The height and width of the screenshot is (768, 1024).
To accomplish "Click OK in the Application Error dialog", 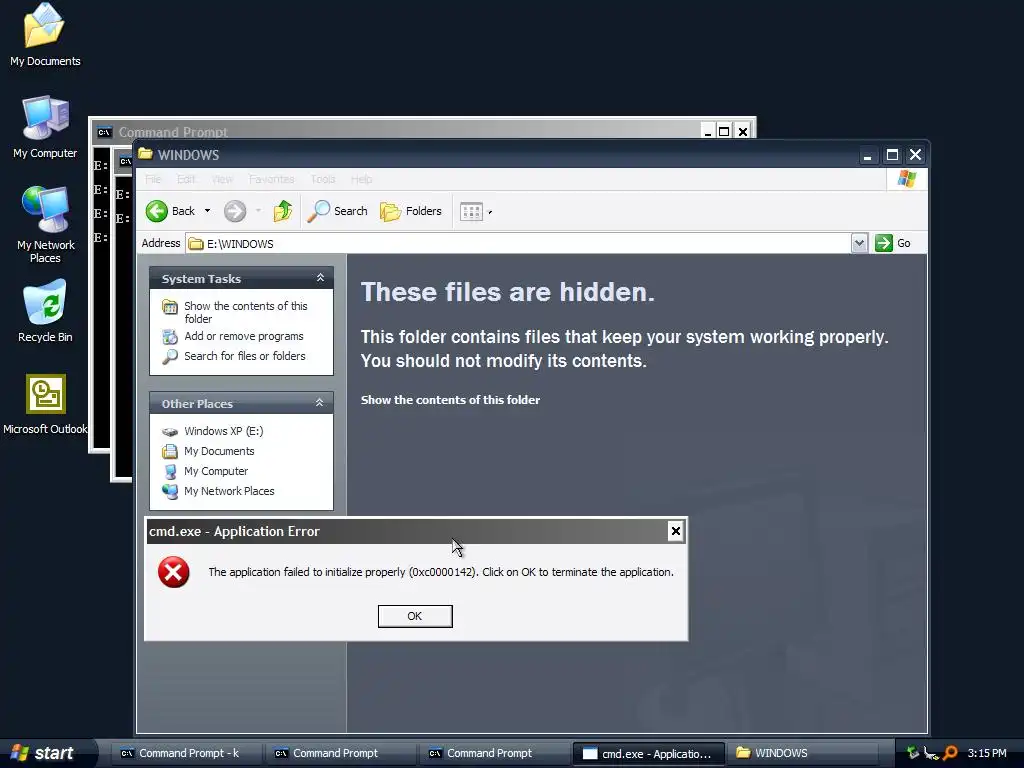I will (415, 616).
